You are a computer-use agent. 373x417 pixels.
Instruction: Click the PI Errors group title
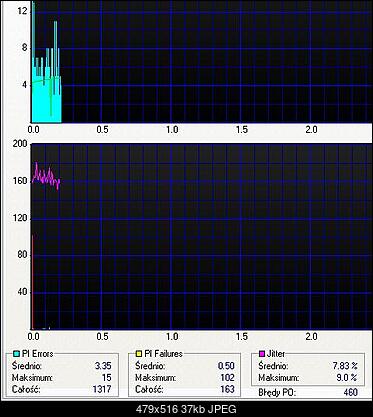point(38,354)
